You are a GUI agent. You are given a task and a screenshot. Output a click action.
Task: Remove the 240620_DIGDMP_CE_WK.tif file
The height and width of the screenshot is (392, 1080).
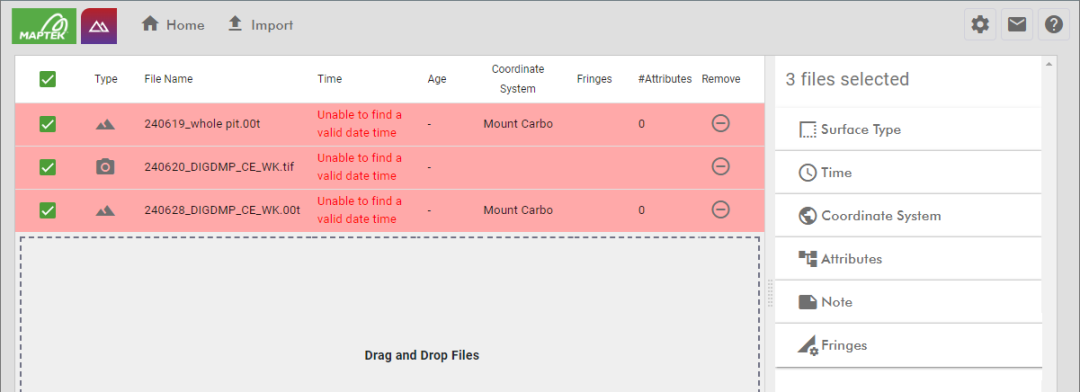point(720,166)
